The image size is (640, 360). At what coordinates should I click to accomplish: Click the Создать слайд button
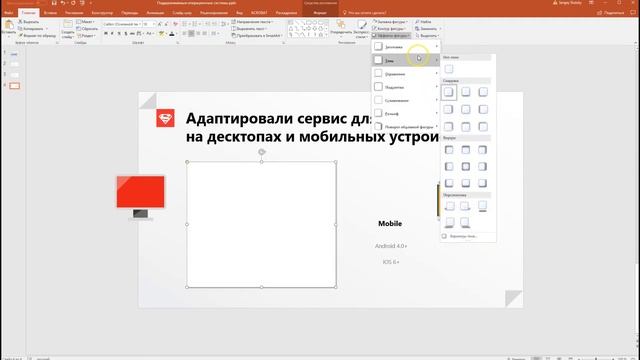click(x=68, y=29)
